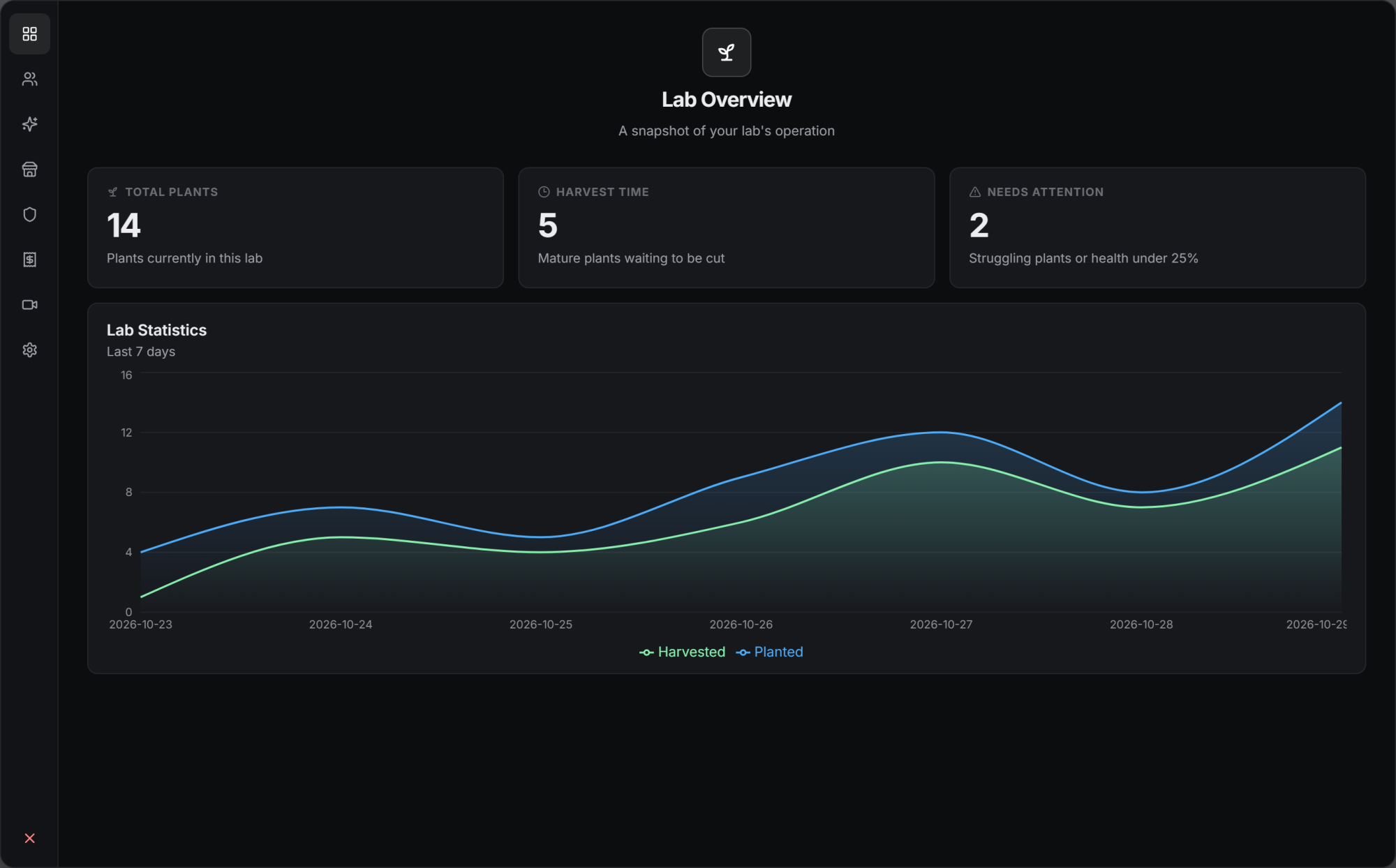
Task: Click the blue Planted peak at 2026-10-27
Action: [941, 433]
